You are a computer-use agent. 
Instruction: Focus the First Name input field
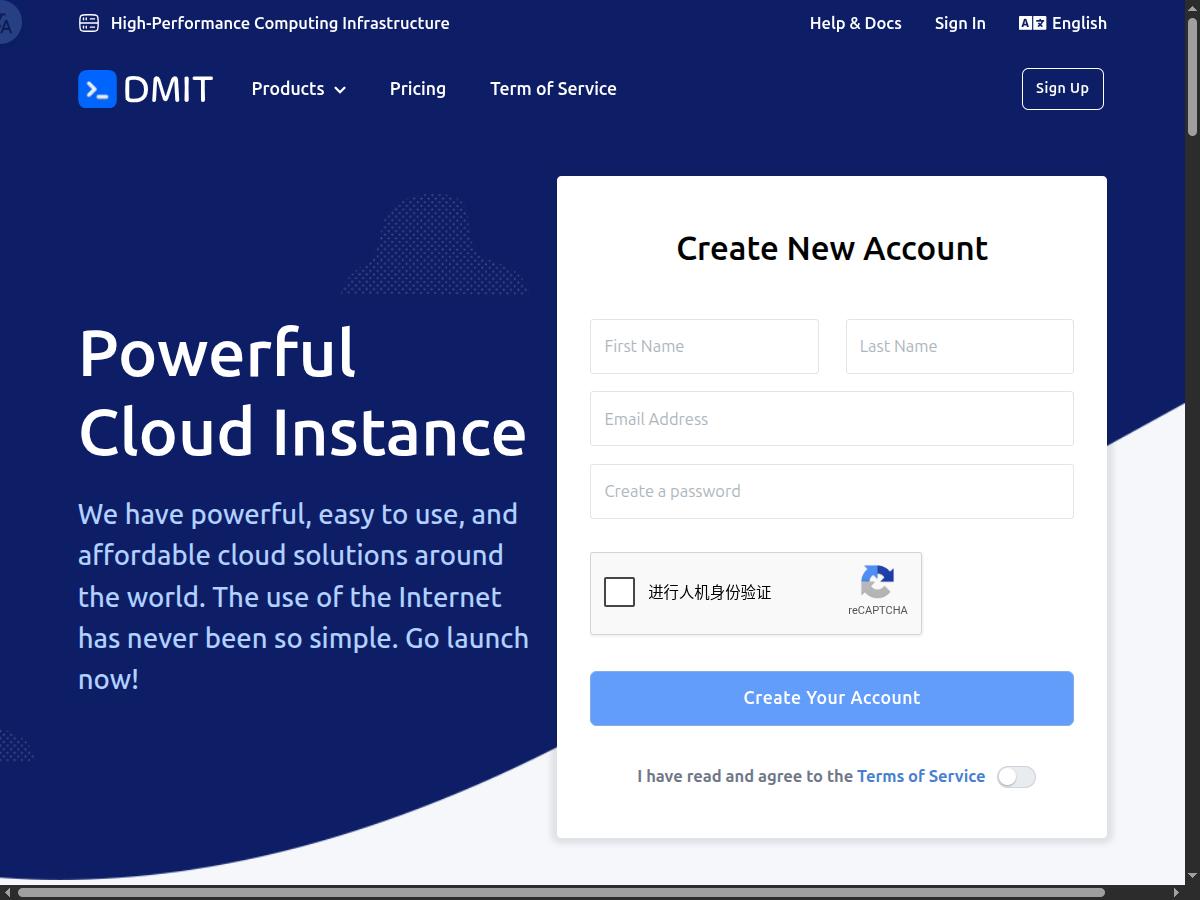click(704, 346)
